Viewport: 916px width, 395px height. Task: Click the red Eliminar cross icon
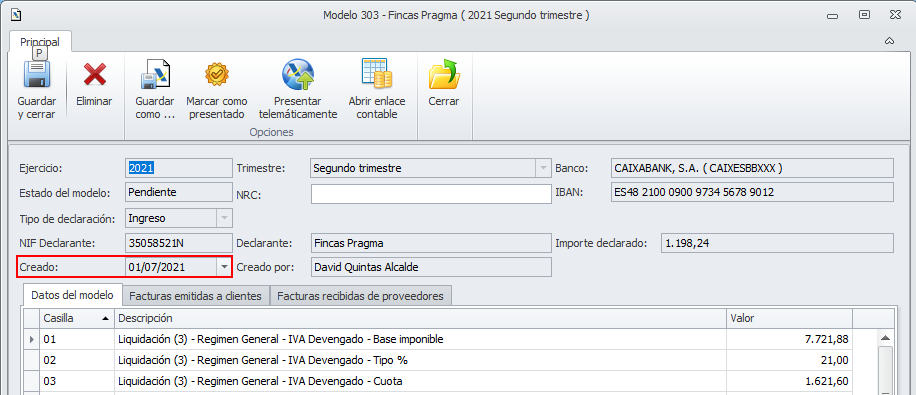(x=94, y=75)
